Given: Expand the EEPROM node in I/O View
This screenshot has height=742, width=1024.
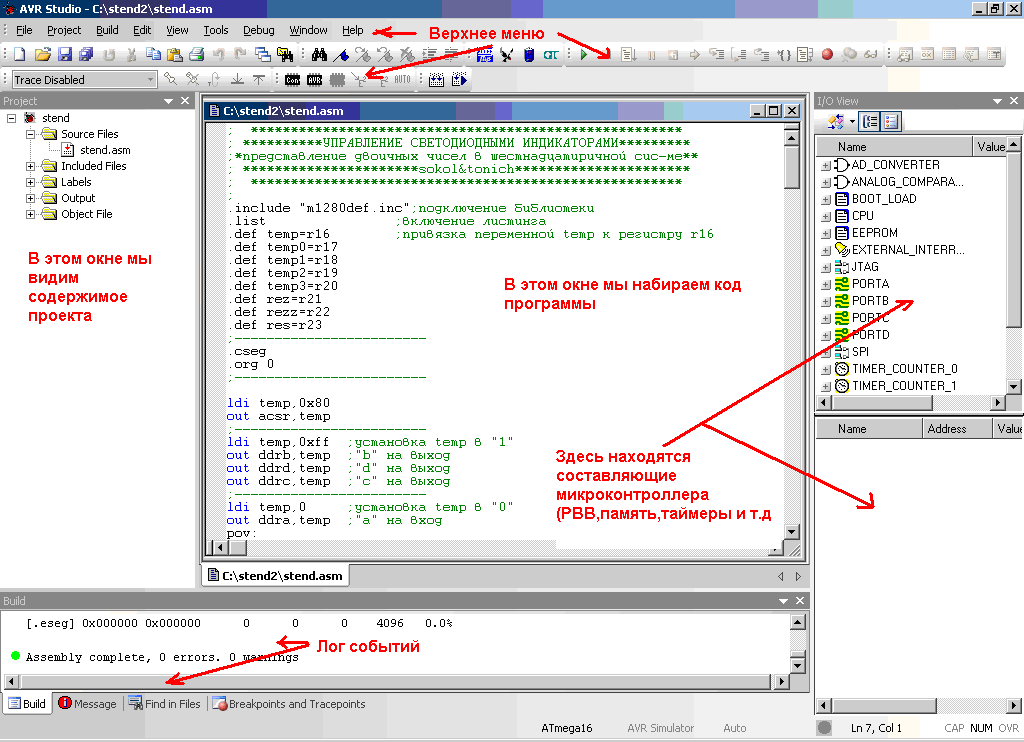Looking at the screenshot, I should [x=825, y=234].
